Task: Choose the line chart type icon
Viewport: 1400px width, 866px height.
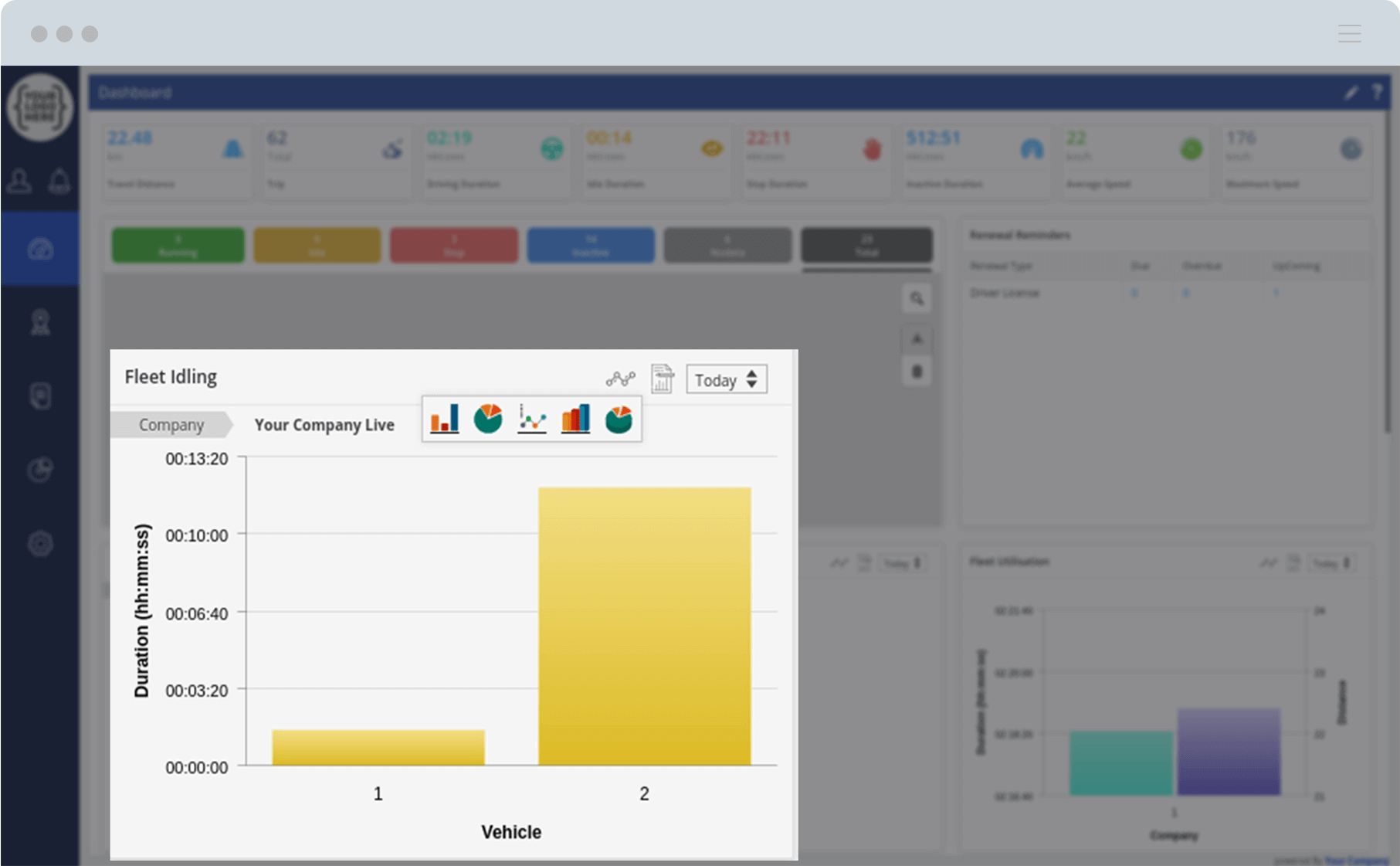Action: 532,419
